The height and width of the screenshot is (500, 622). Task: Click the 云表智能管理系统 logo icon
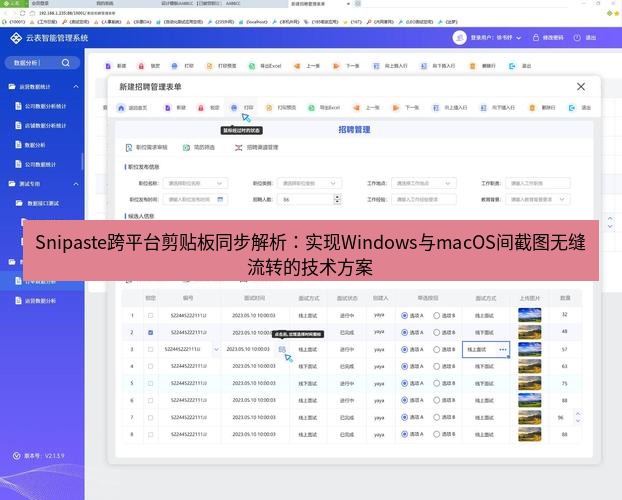tap(16, 38)
